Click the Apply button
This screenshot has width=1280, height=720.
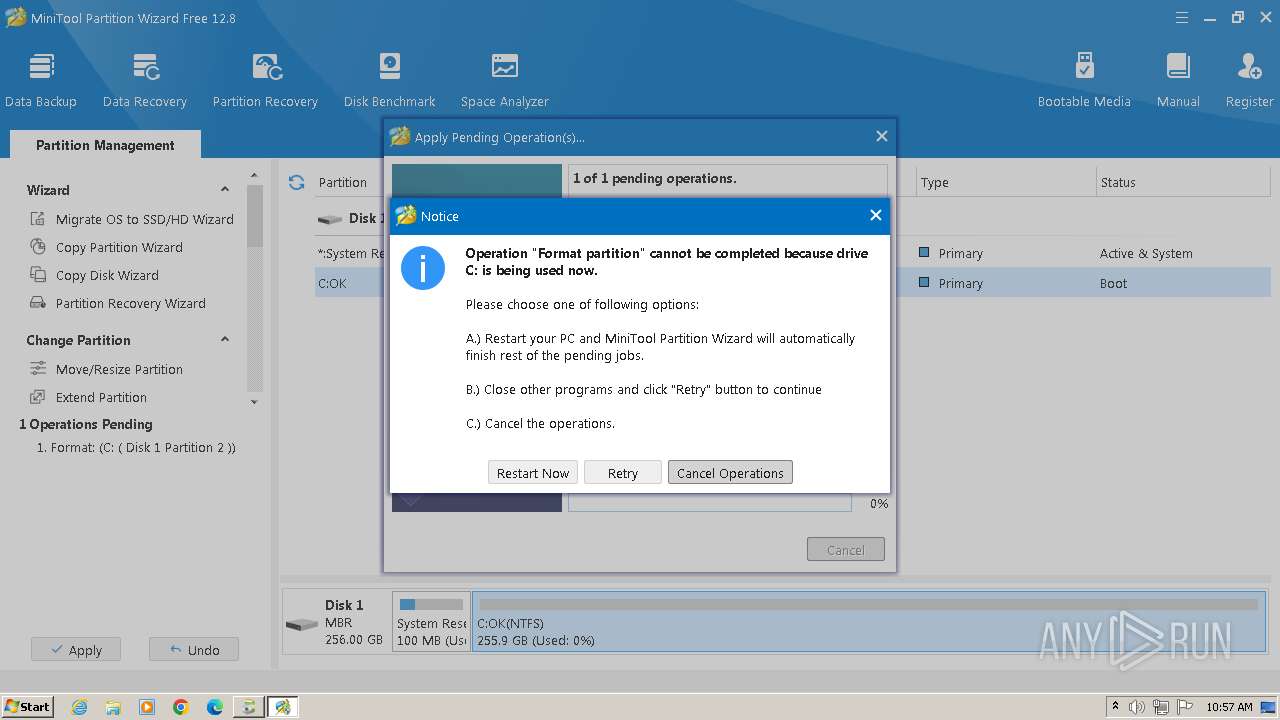click(x=75, y=650)
